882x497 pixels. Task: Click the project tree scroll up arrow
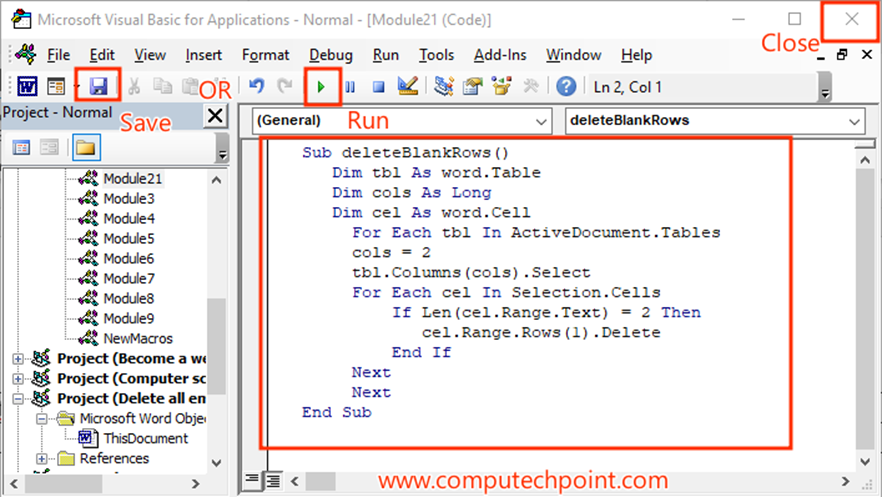click(217, 180)
